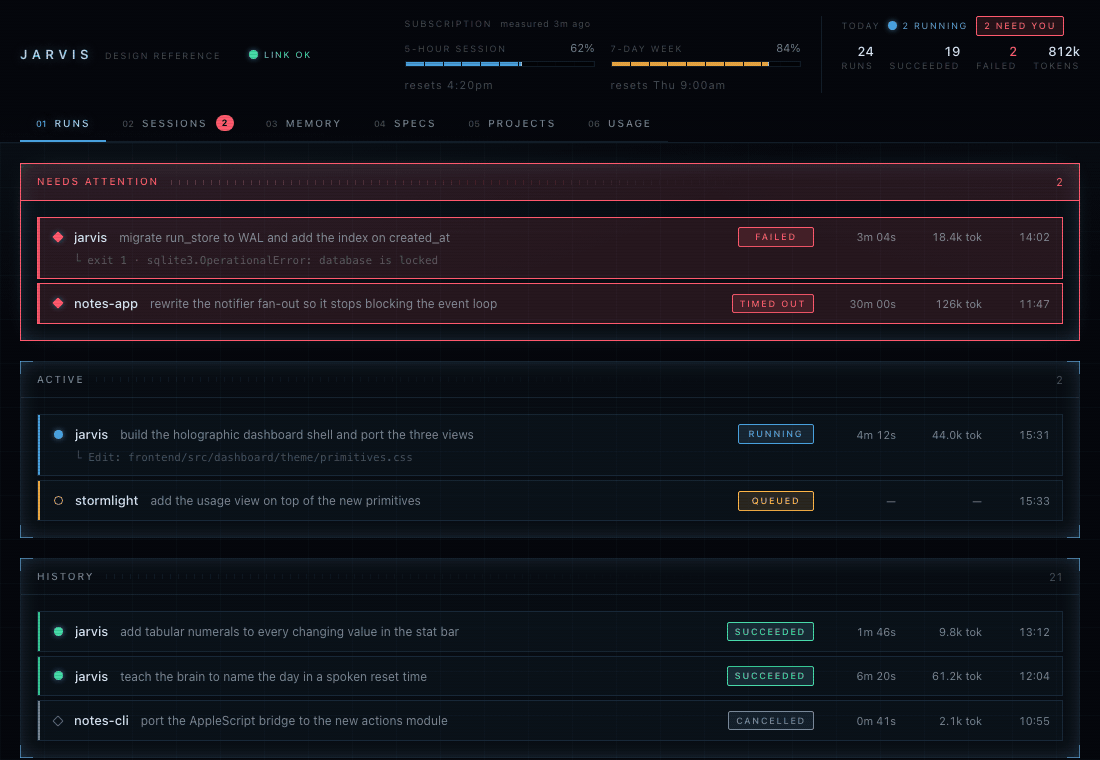Click the green LINK OK status dot
Screen dimensions: 1100x760
[x=253, y=55]
